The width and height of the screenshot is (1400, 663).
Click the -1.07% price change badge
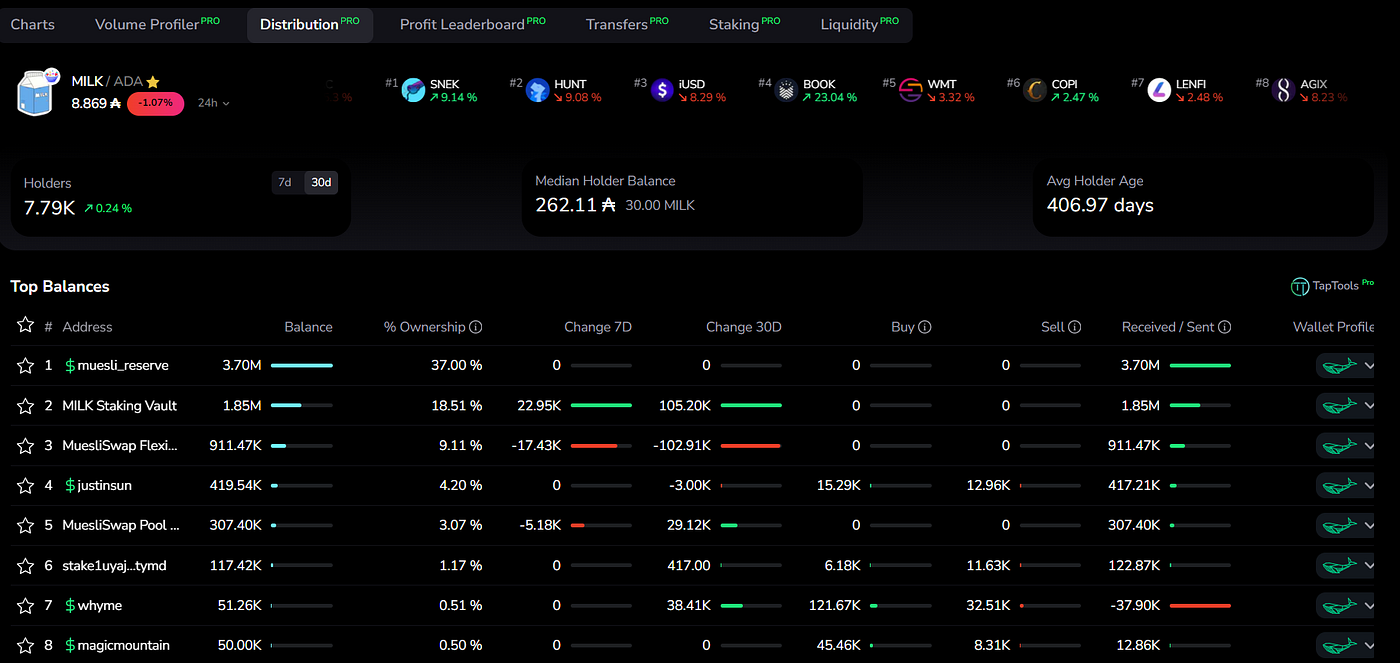155,103
